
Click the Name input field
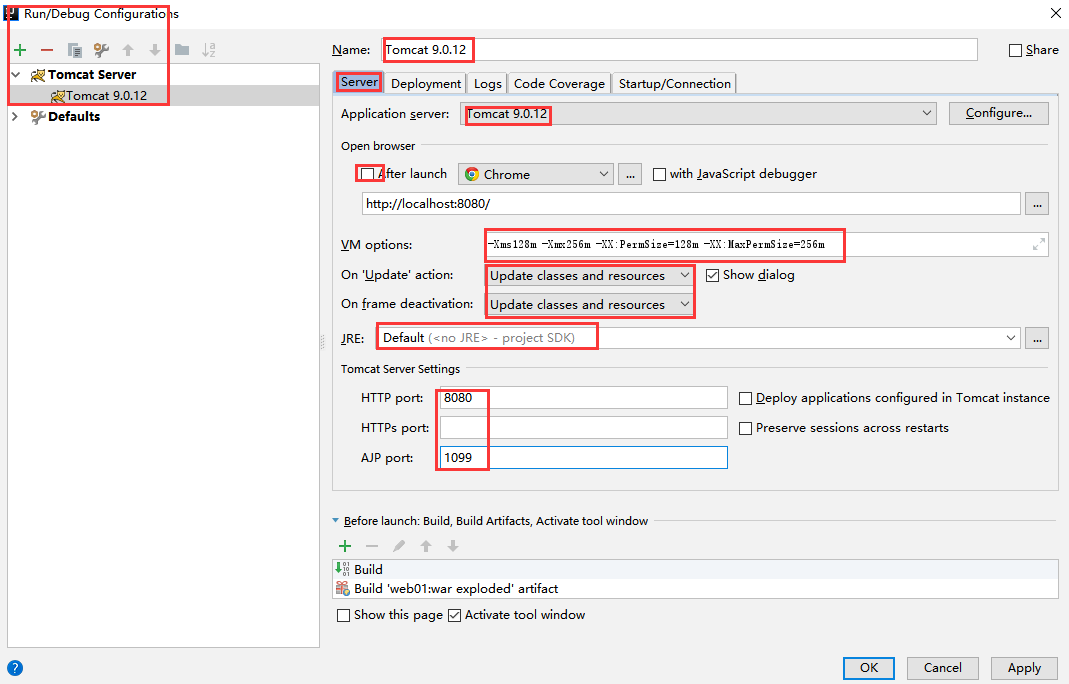point(680,50)
